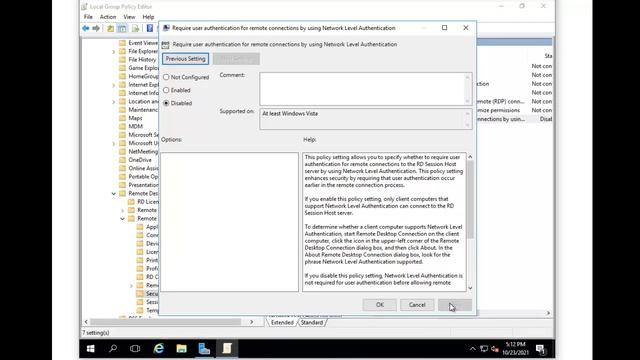Select the Enabled radio button
640x360 pixels.
pyautogui.click(x=166, y=90)
